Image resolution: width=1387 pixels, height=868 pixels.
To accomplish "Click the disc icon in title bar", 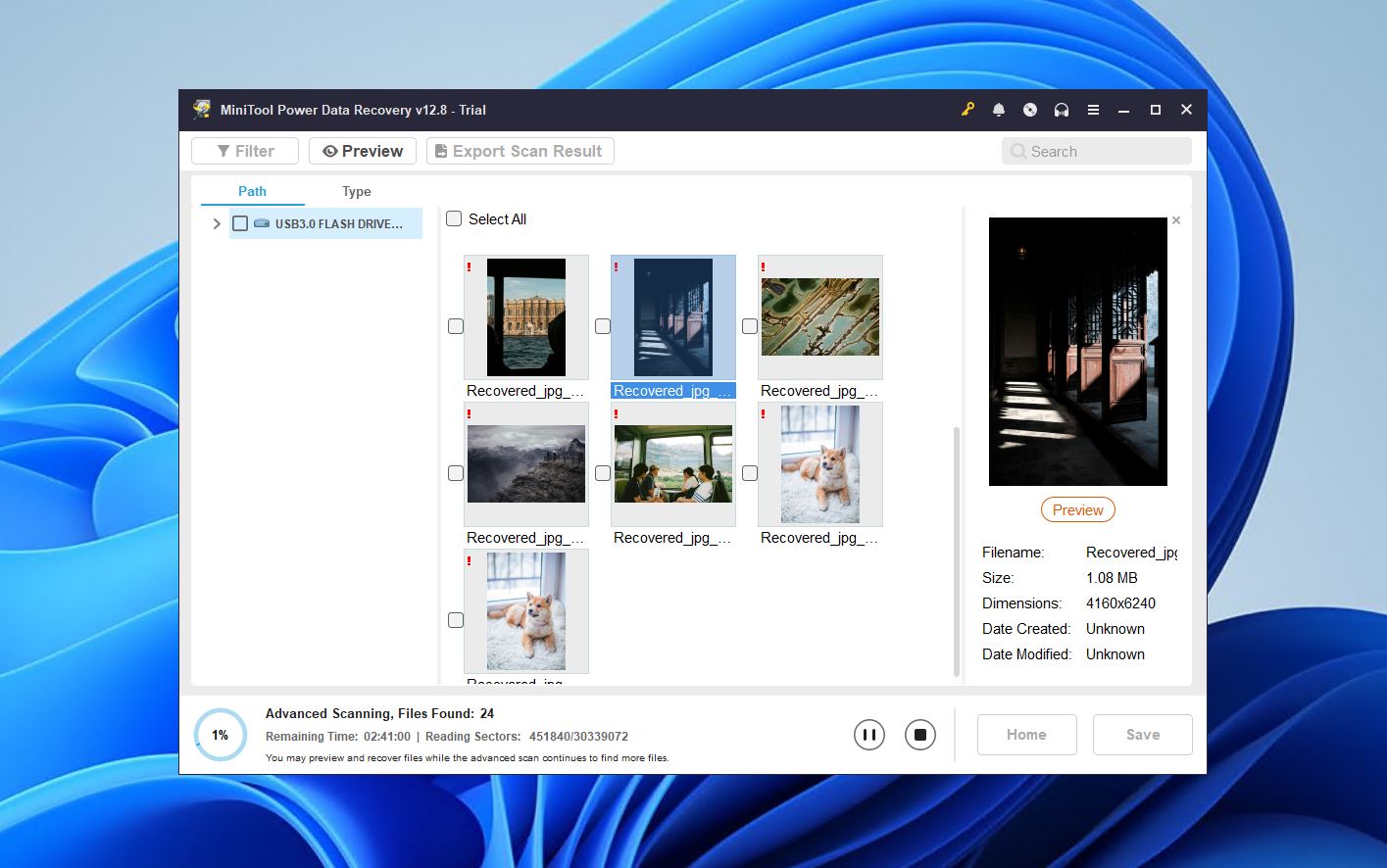I will point(1030,110).
